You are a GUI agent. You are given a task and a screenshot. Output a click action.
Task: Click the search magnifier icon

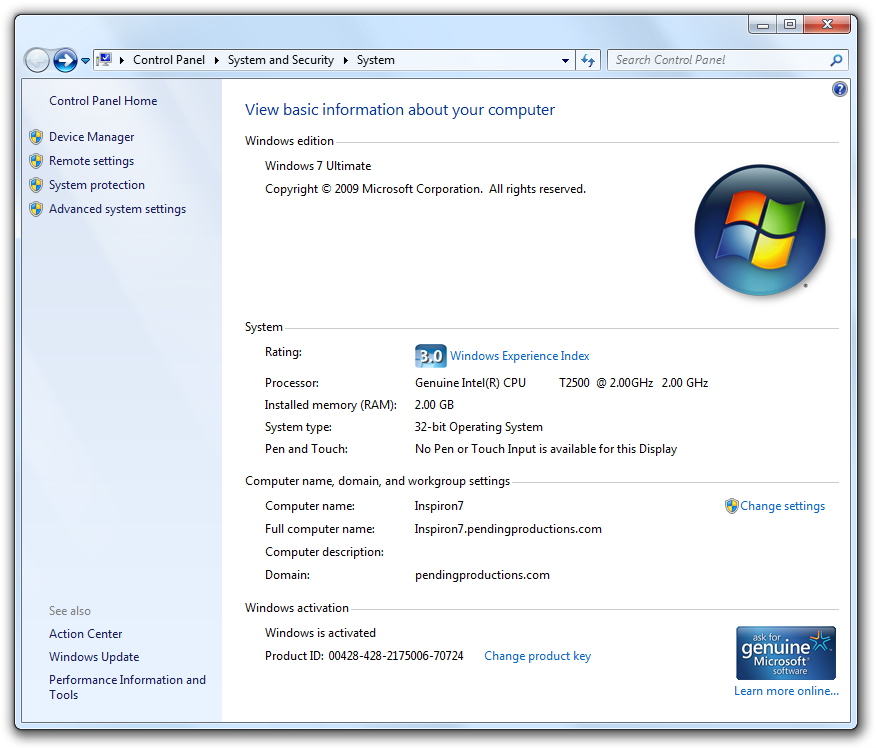(x=836, y=60)
